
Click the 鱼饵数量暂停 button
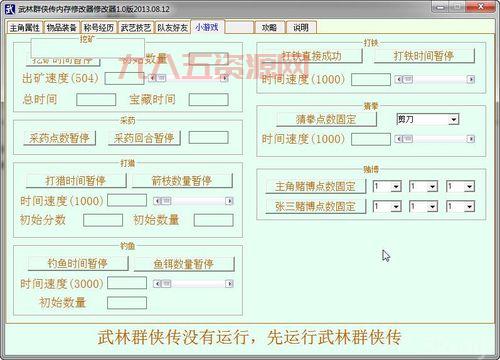(184, 264)
